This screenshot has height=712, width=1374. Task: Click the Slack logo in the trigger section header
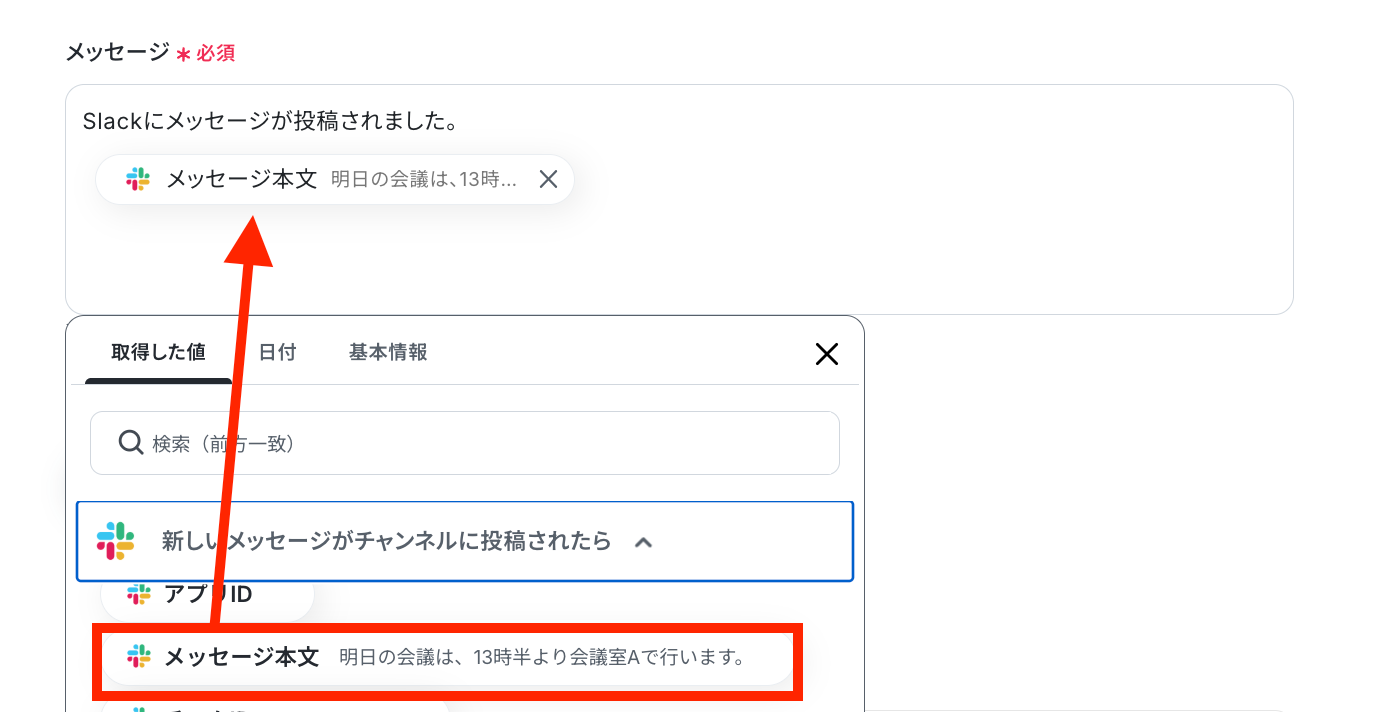coord(115,541)
